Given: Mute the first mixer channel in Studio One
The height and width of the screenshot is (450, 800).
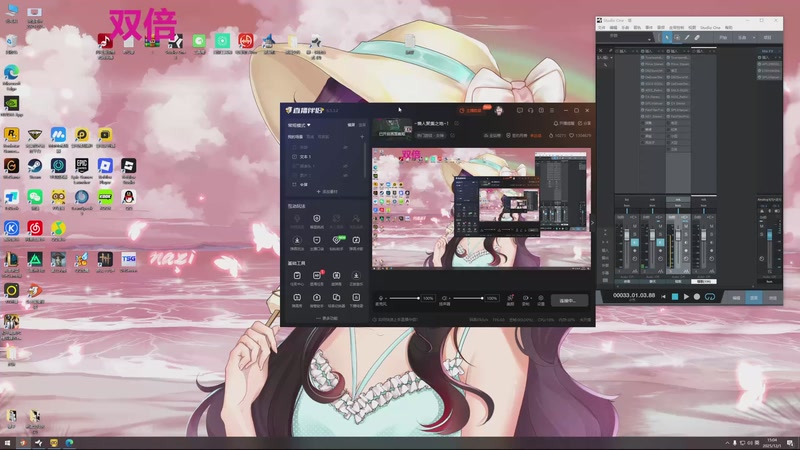Looking at the screenshot, I should point(635,226).
